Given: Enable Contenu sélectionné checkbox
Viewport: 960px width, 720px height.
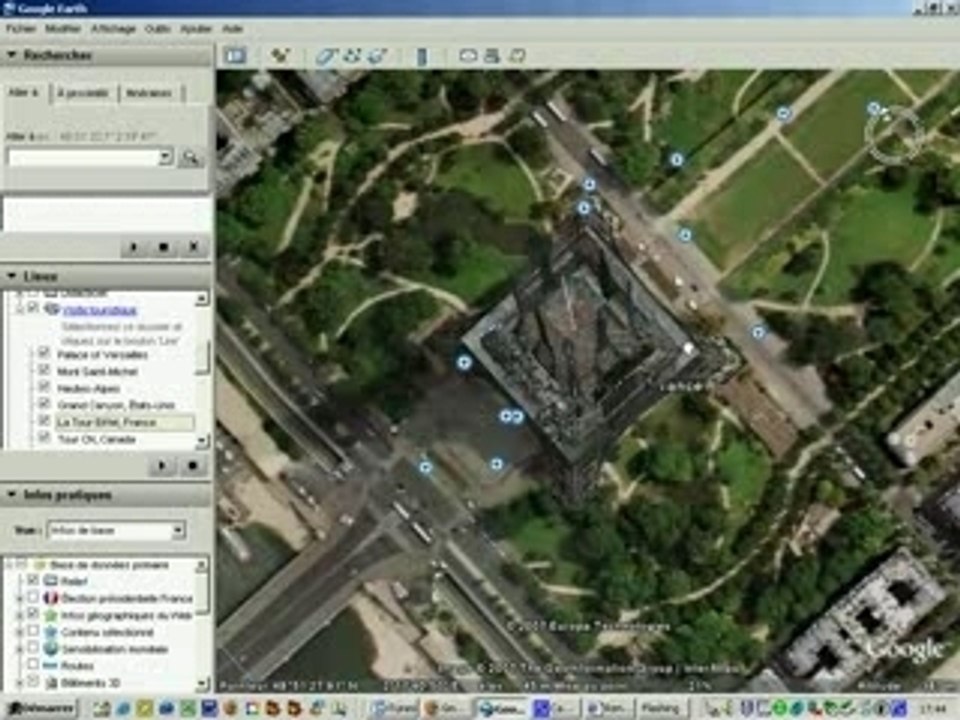Looking at the screenshot, I should [33, 631].
